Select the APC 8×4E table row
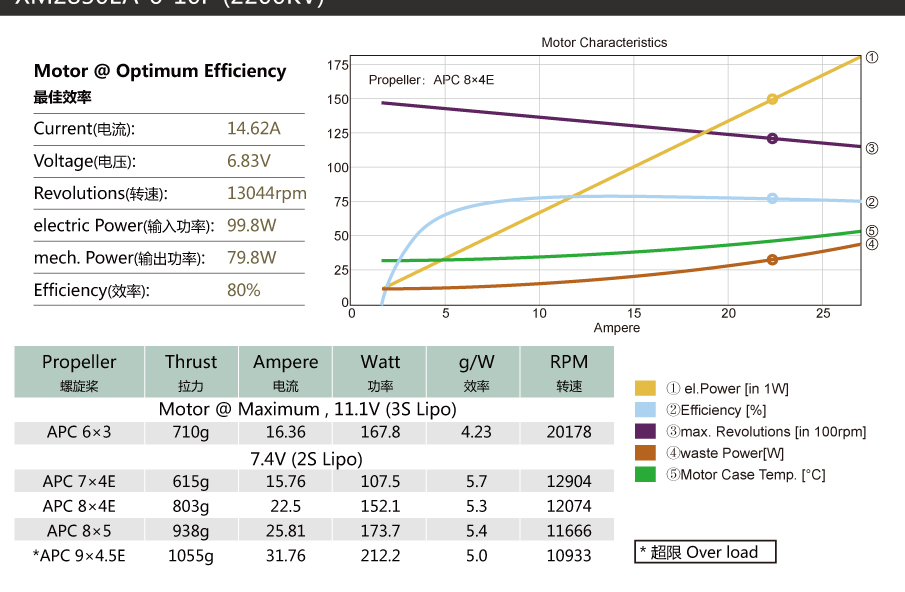Image resolution: width=905 pixels, height=592 pixels. coord(314,506)
